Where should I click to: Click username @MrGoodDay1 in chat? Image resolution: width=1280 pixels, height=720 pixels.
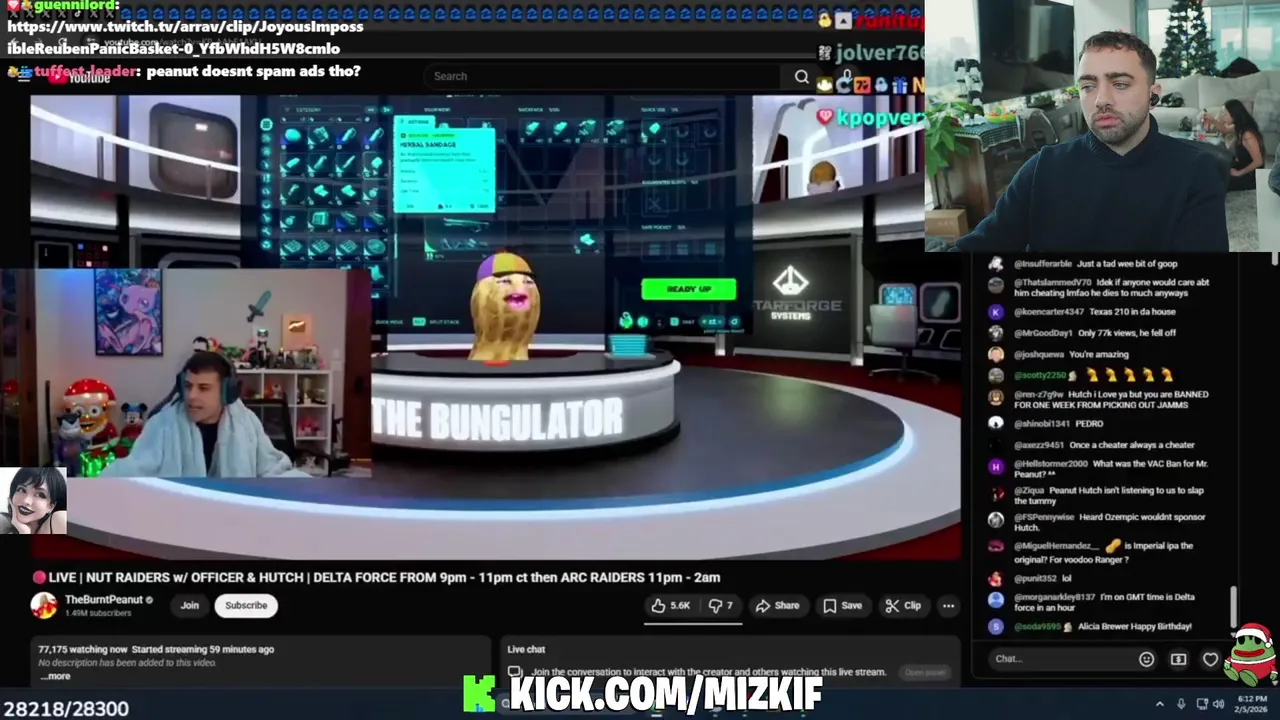tap(1043, 333)
